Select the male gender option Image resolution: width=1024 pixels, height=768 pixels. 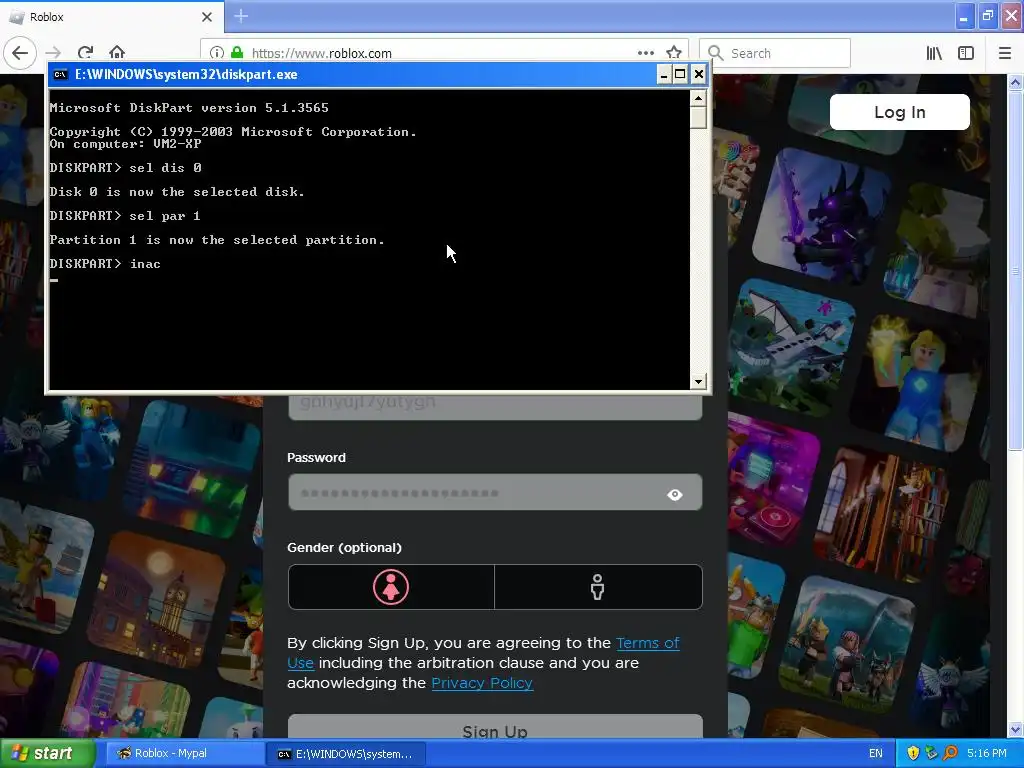click(x=598, y=587)
